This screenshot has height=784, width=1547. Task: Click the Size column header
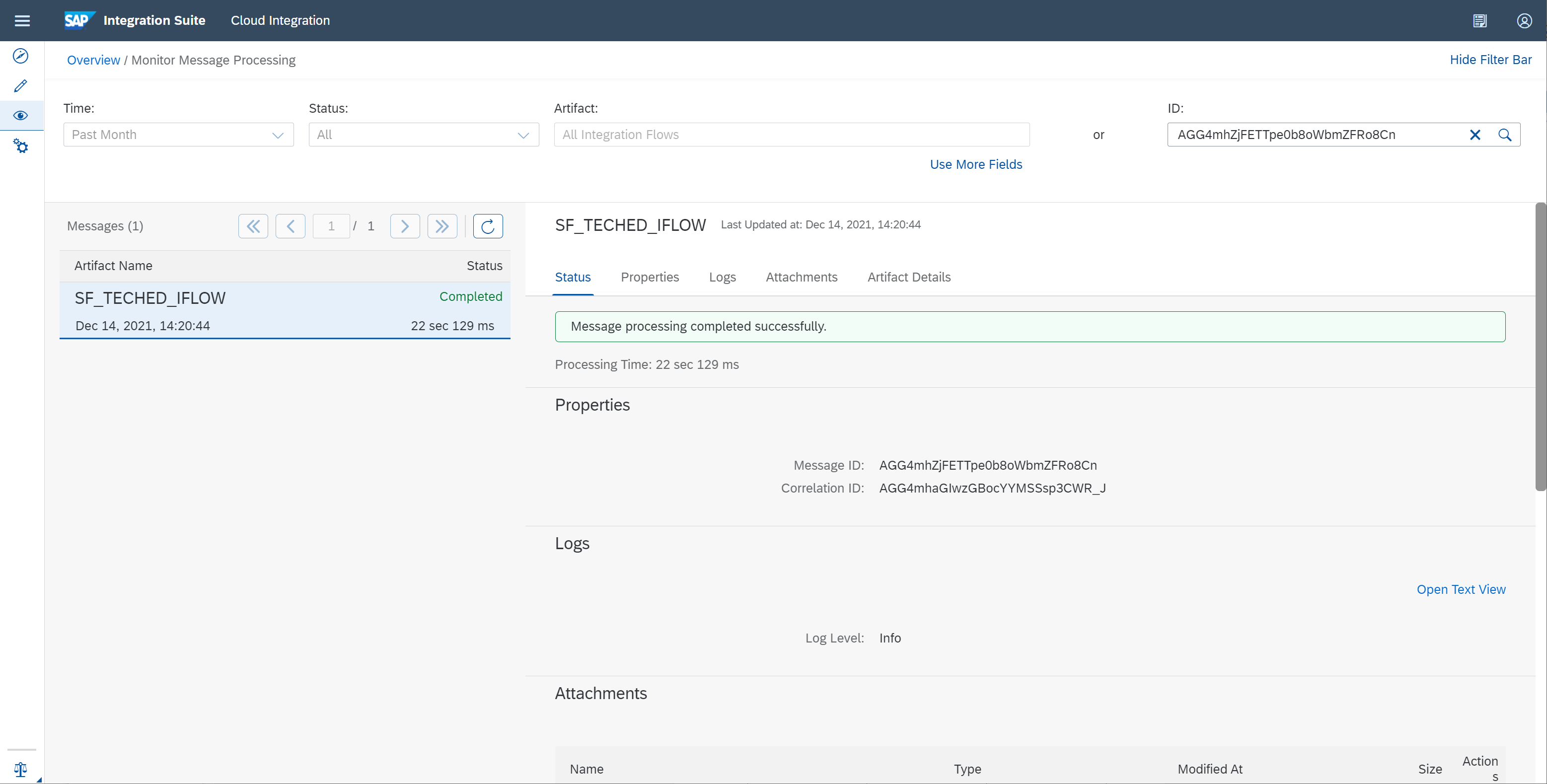pos(1430,769)
